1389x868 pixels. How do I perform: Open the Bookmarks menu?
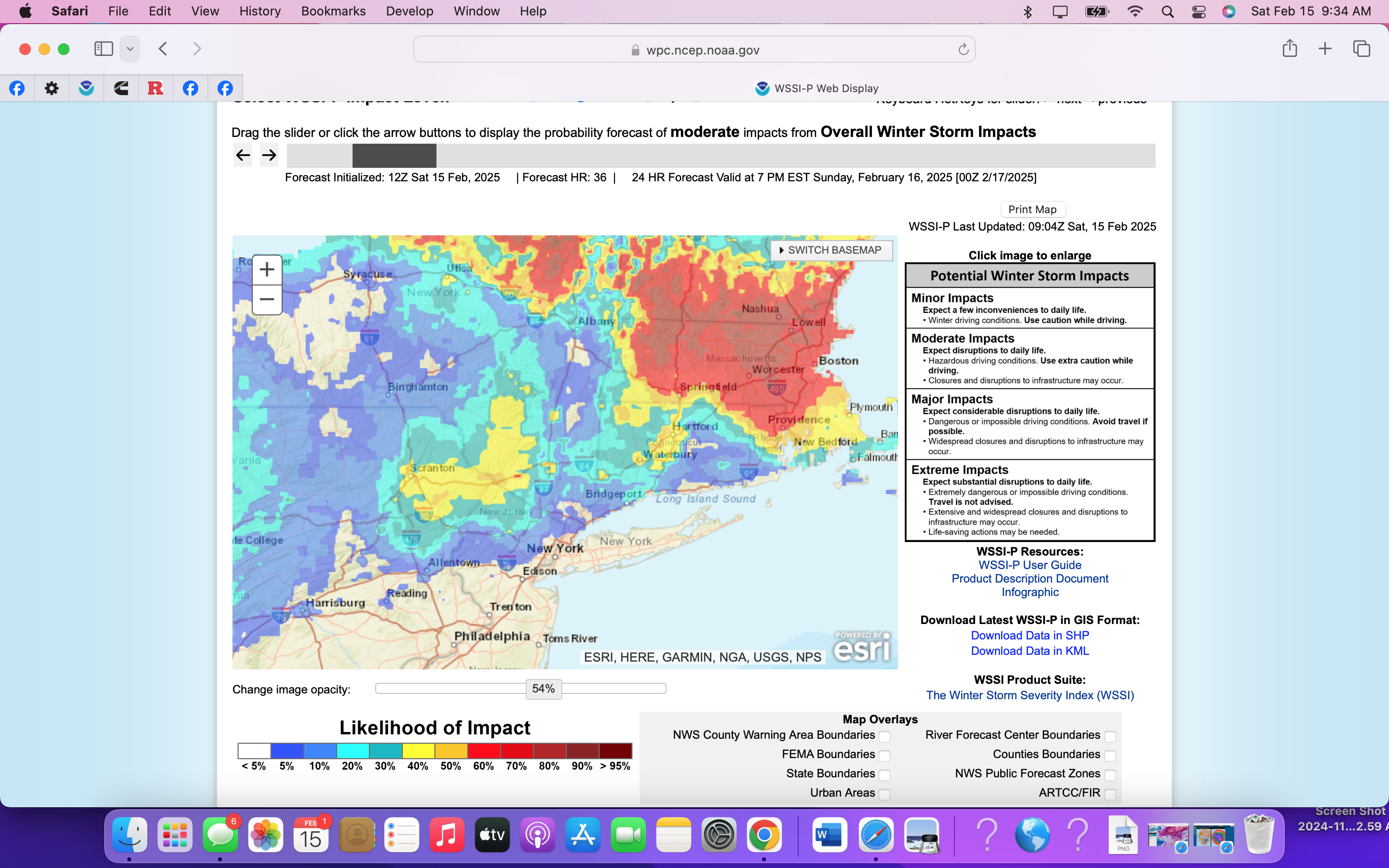pyautogui.click(x=333, y=12)
